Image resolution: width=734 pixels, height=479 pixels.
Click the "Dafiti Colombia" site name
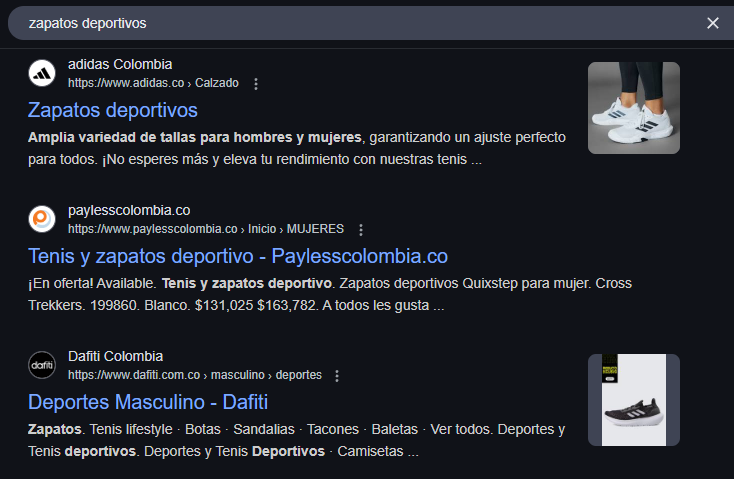coord(115,357)
